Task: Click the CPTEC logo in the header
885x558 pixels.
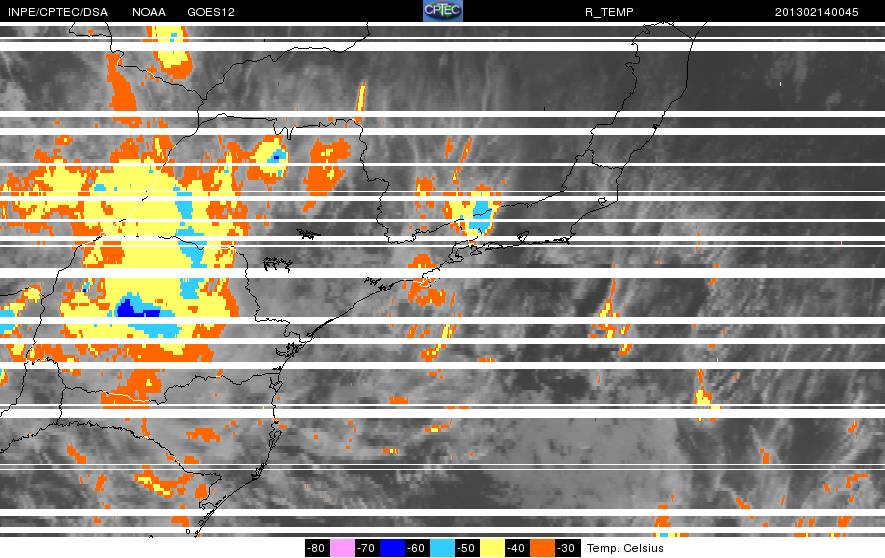Action: (443, 11)
